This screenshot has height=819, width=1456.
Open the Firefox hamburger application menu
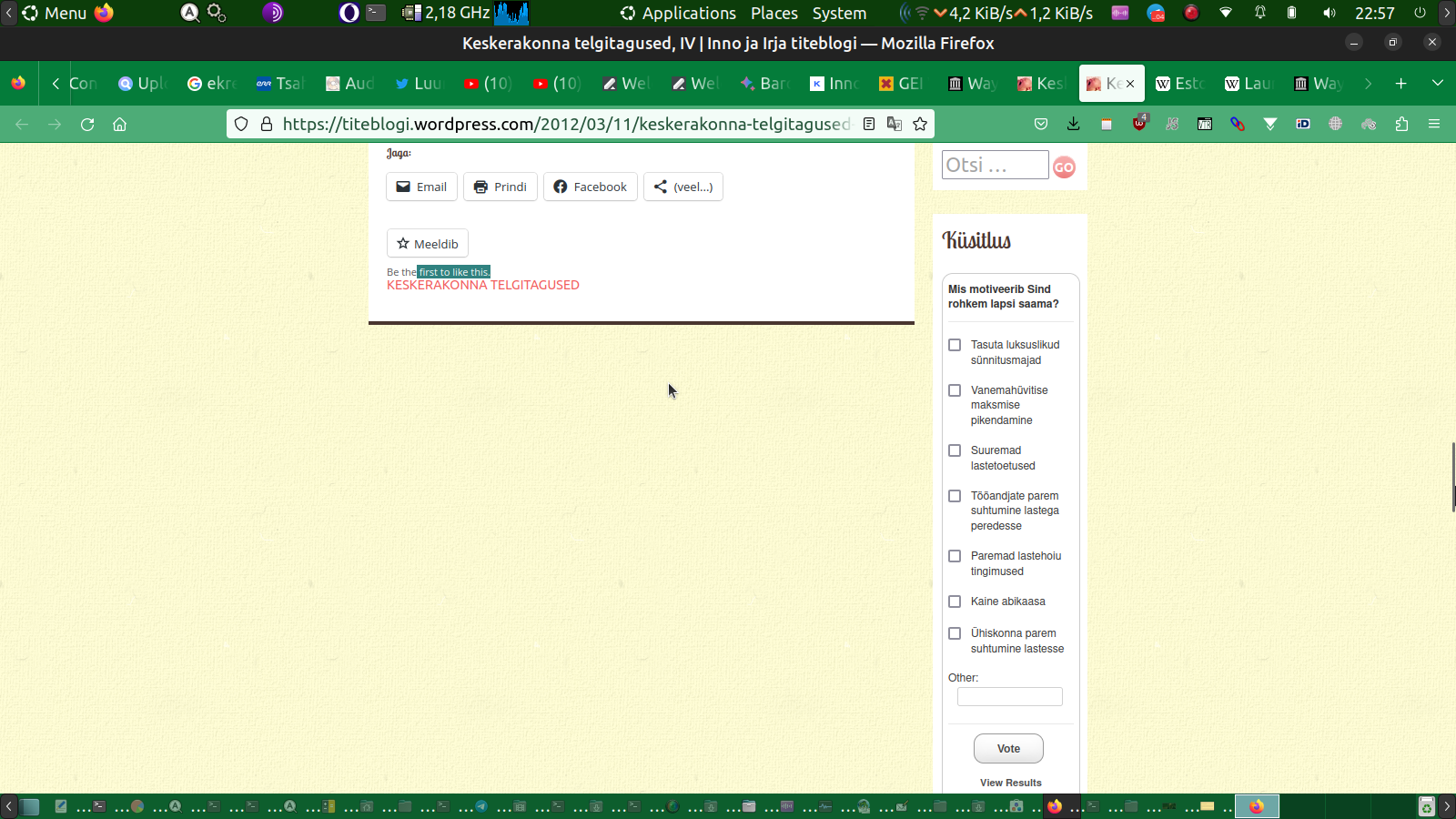(x=1434, y=124)
